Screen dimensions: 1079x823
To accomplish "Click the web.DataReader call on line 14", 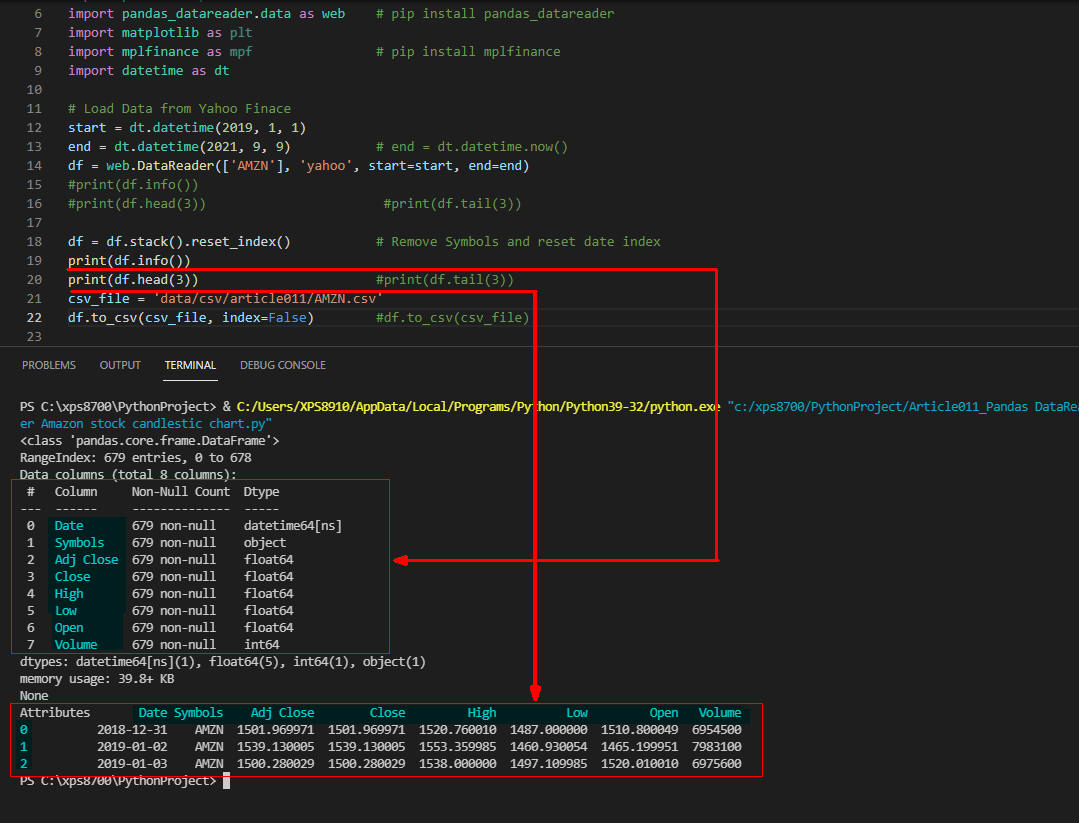I will coord(317,165).
